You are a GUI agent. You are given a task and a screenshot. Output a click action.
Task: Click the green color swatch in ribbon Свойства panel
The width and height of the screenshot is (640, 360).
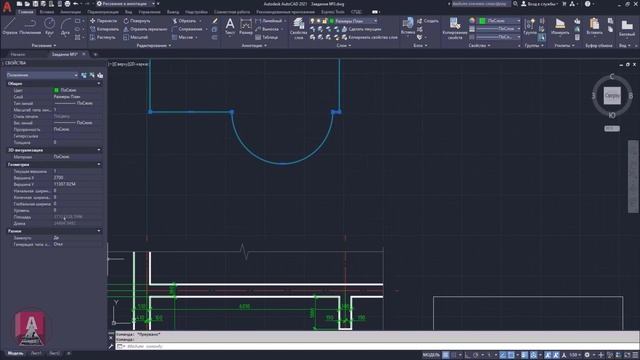click(x=482, y=21)
